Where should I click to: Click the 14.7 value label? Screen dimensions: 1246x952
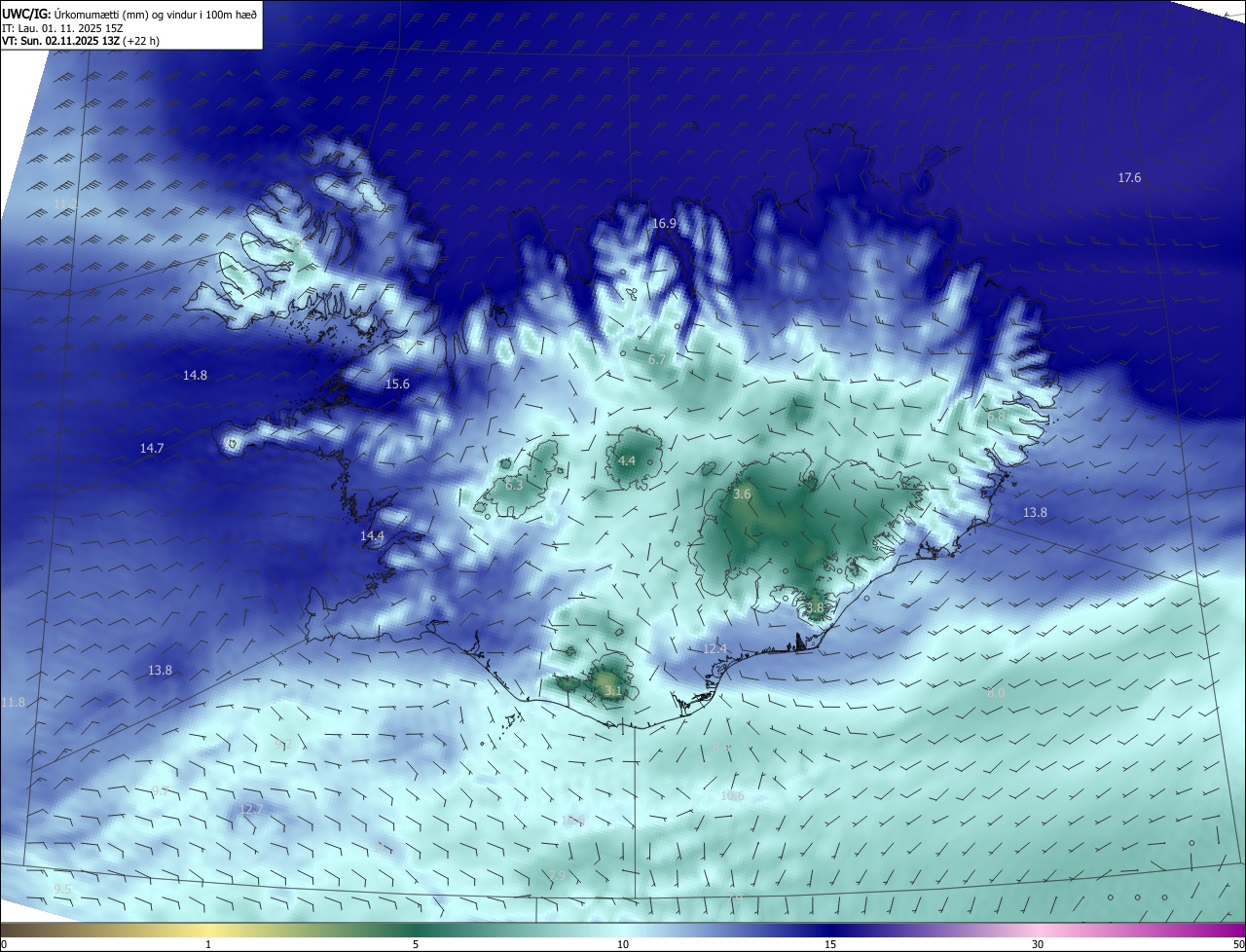tap(152, 448)
